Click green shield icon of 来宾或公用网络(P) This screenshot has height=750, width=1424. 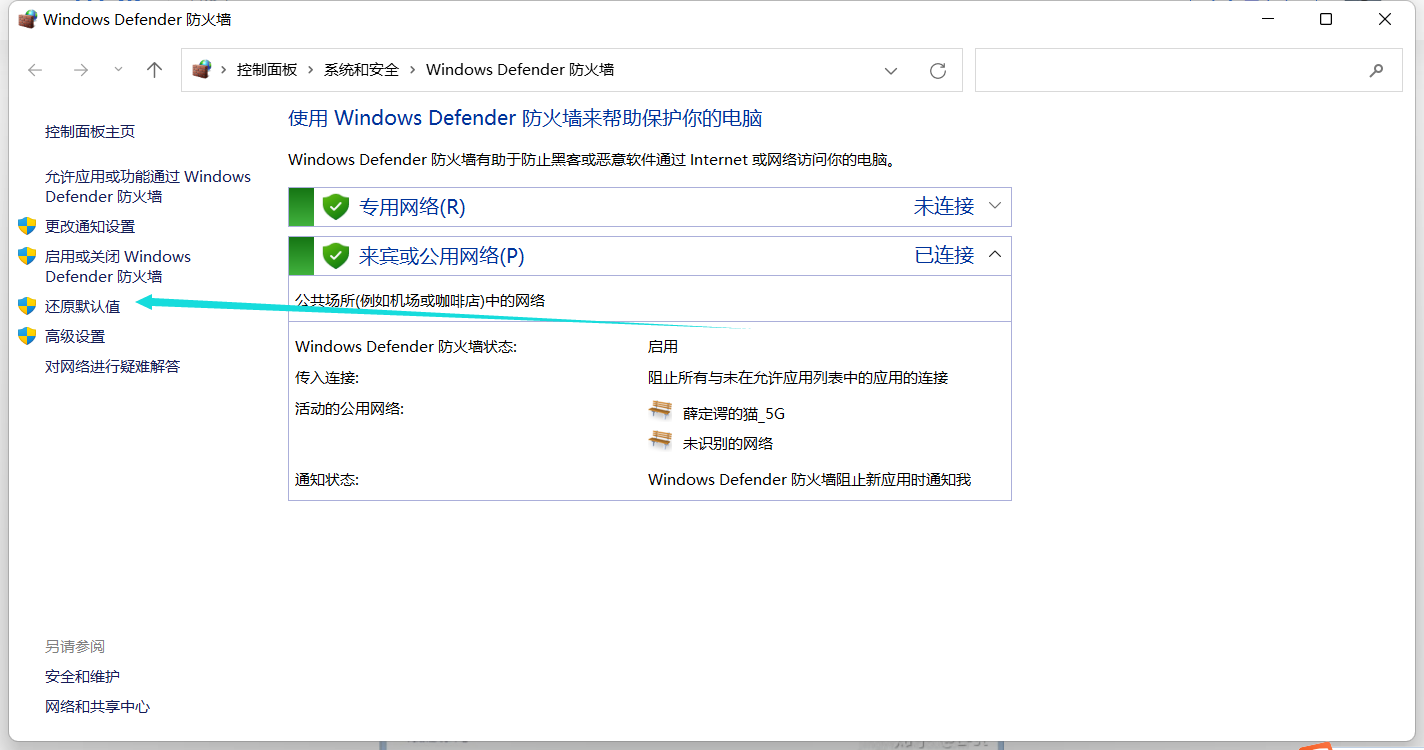pos(336,256)
